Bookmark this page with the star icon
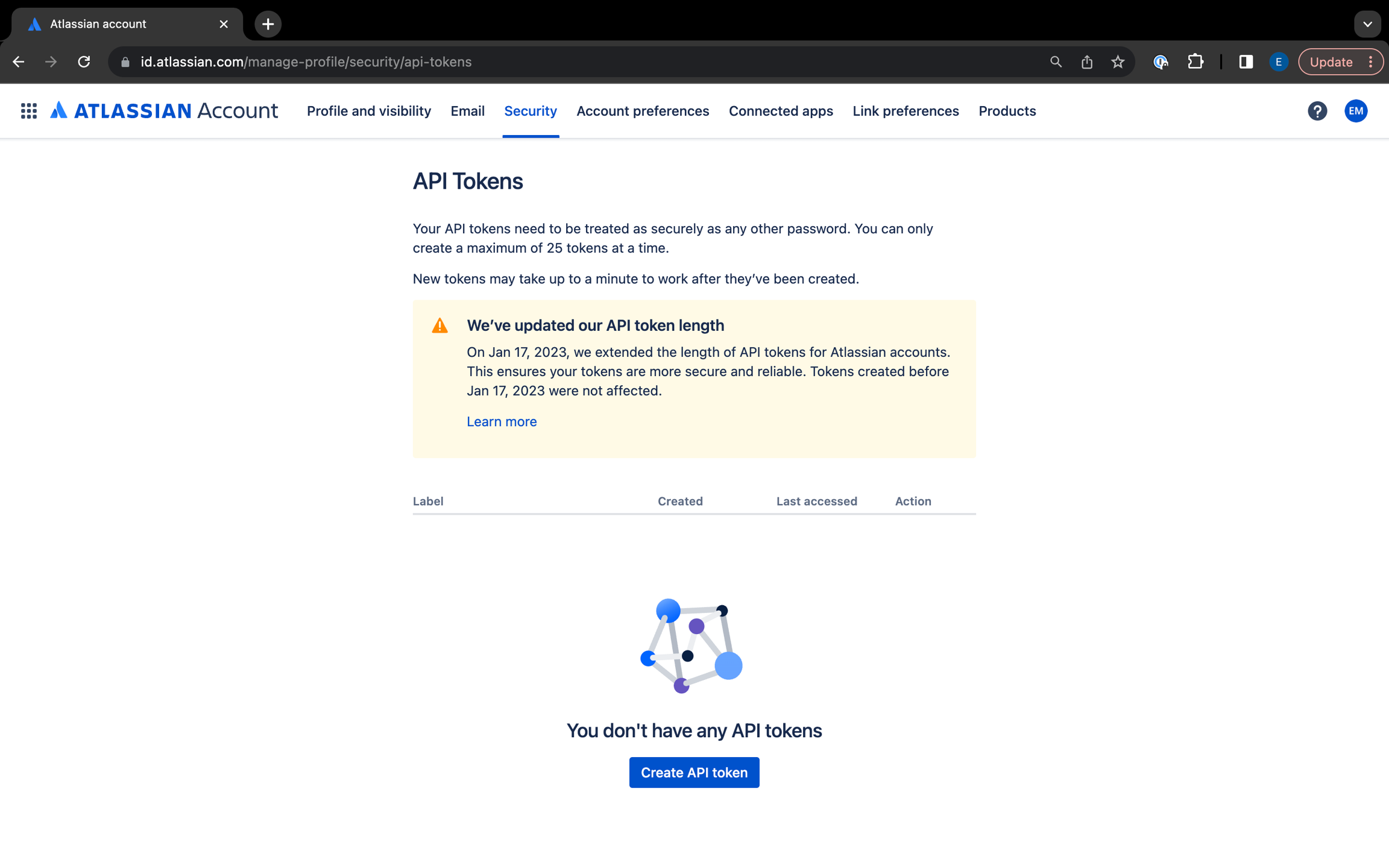Viewport: 1389px width, 868px height. (x=1118, y=61)
